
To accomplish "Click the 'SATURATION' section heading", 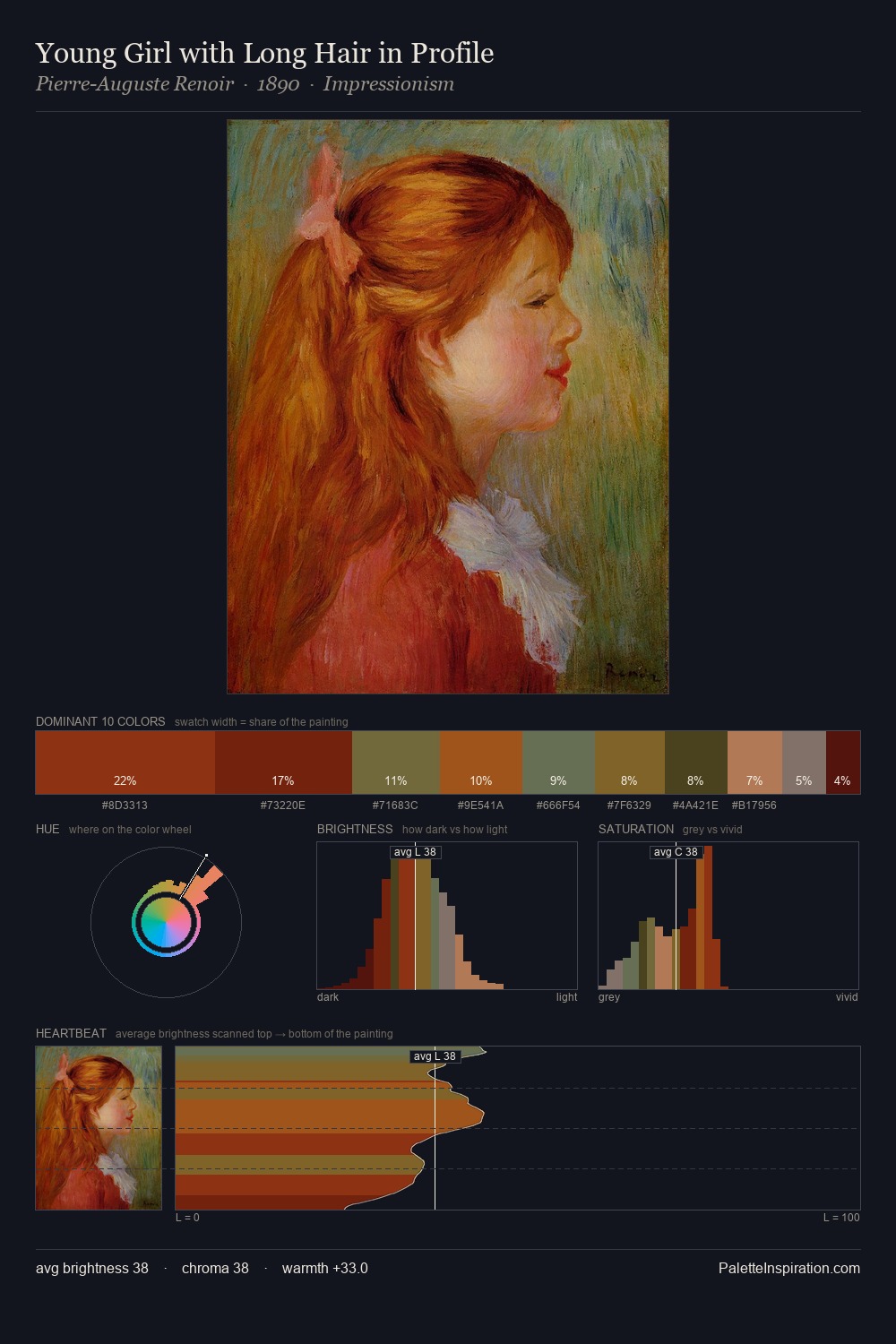I will 636,829.
